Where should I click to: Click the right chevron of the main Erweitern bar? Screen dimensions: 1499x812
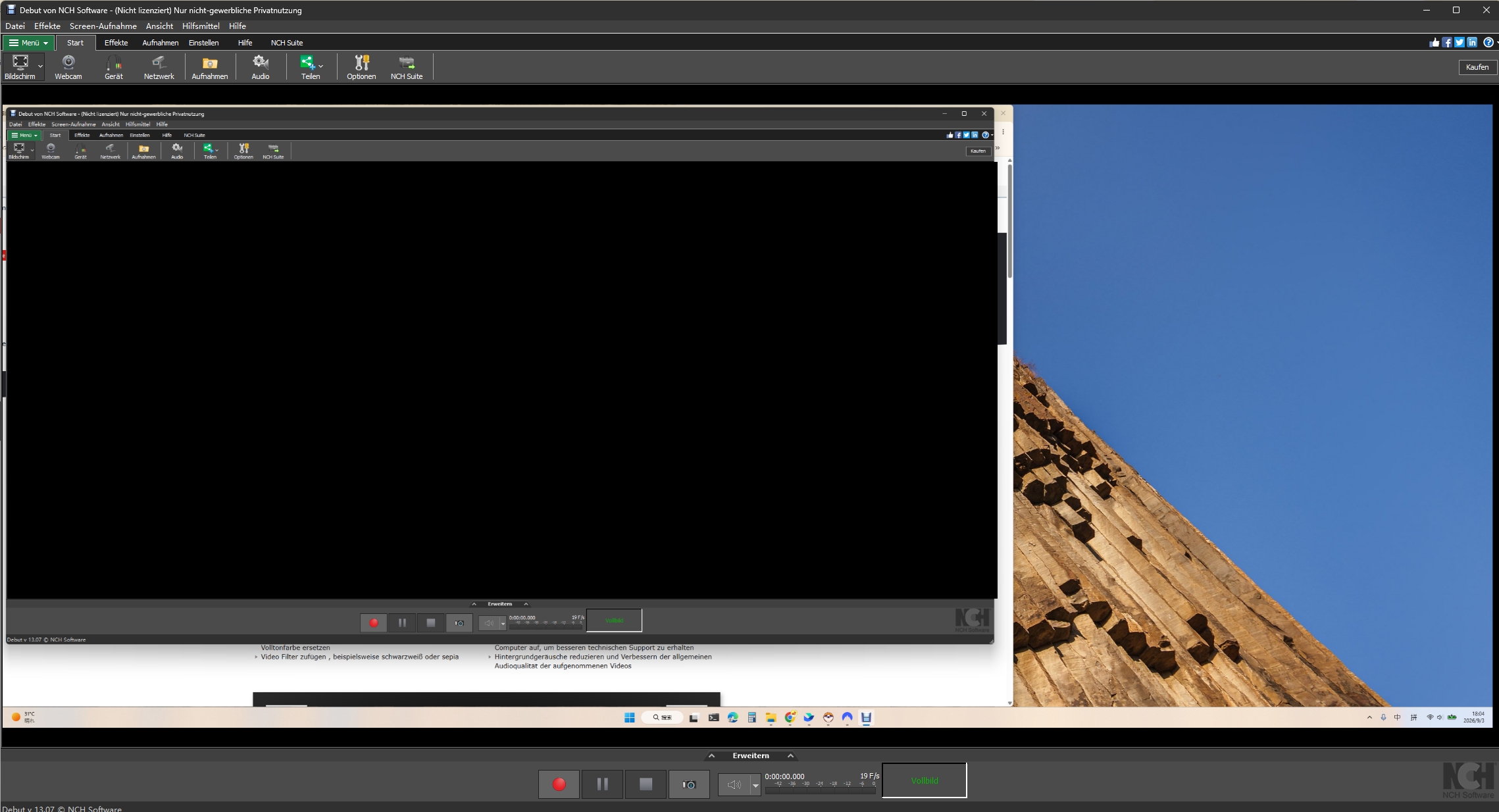(x=790, y=755)
